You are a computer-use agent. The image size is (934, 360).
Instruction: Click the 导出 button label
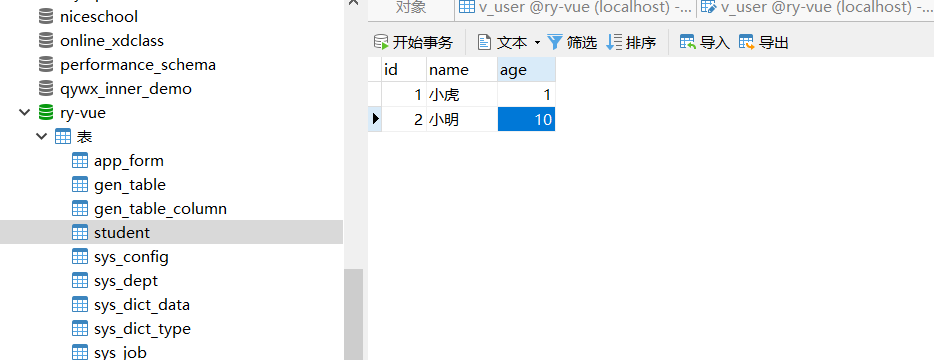(x=774, y=43)
